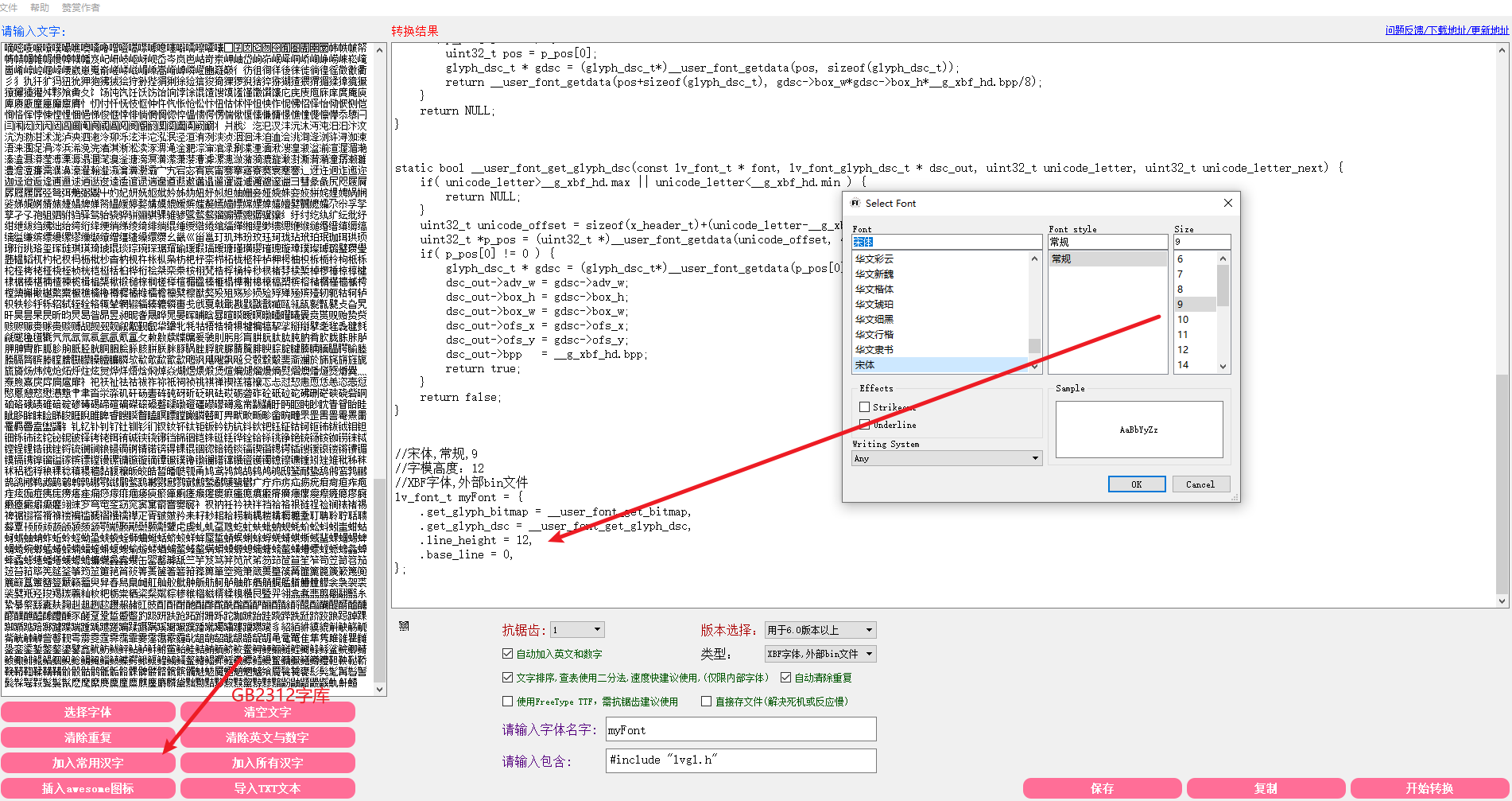Click 清除英文与数字 button

point(268,737)
